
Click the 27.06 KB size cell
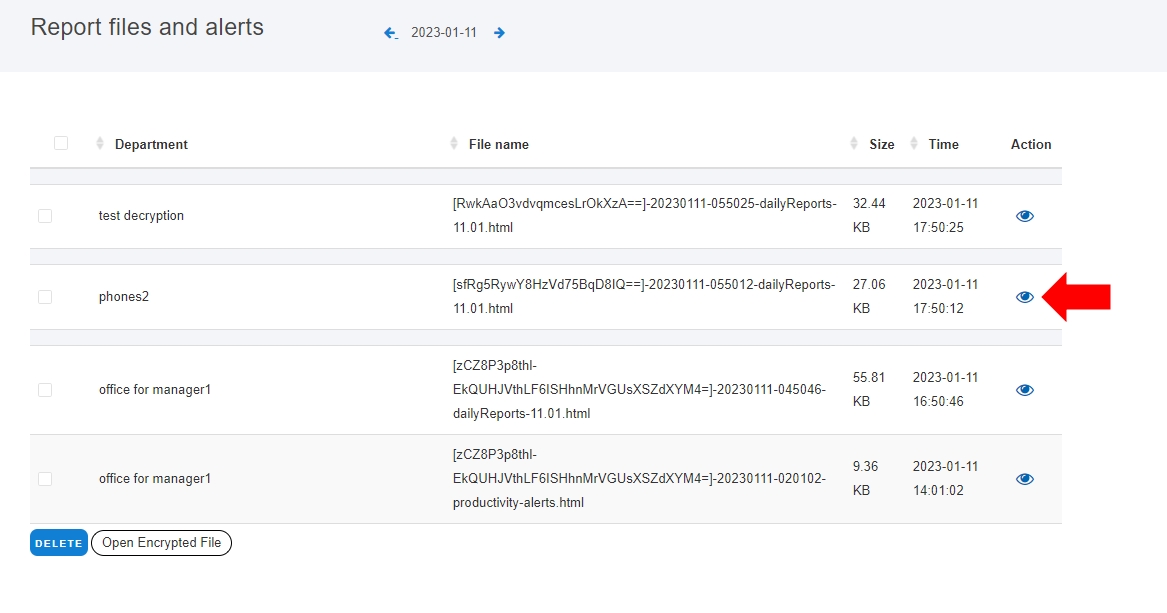[x=869, y=297]
